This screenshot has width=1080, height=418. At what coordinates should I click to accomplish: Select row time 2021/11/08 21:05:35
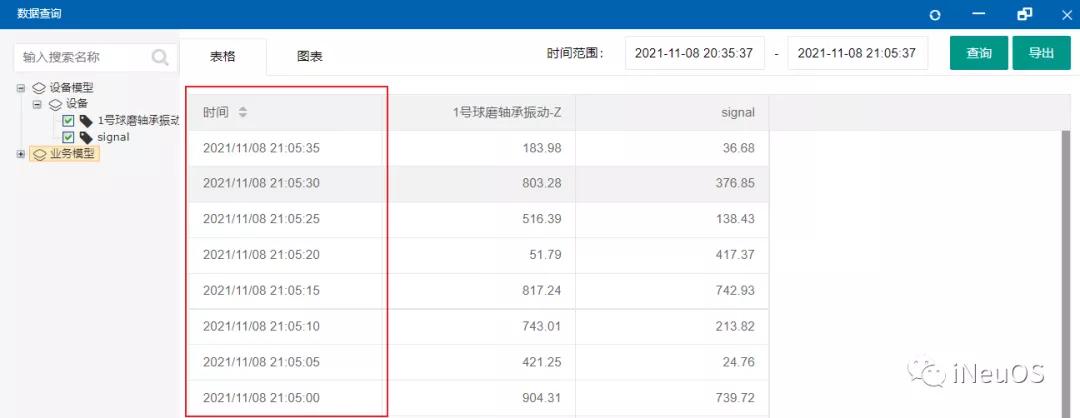click(261, 148)
